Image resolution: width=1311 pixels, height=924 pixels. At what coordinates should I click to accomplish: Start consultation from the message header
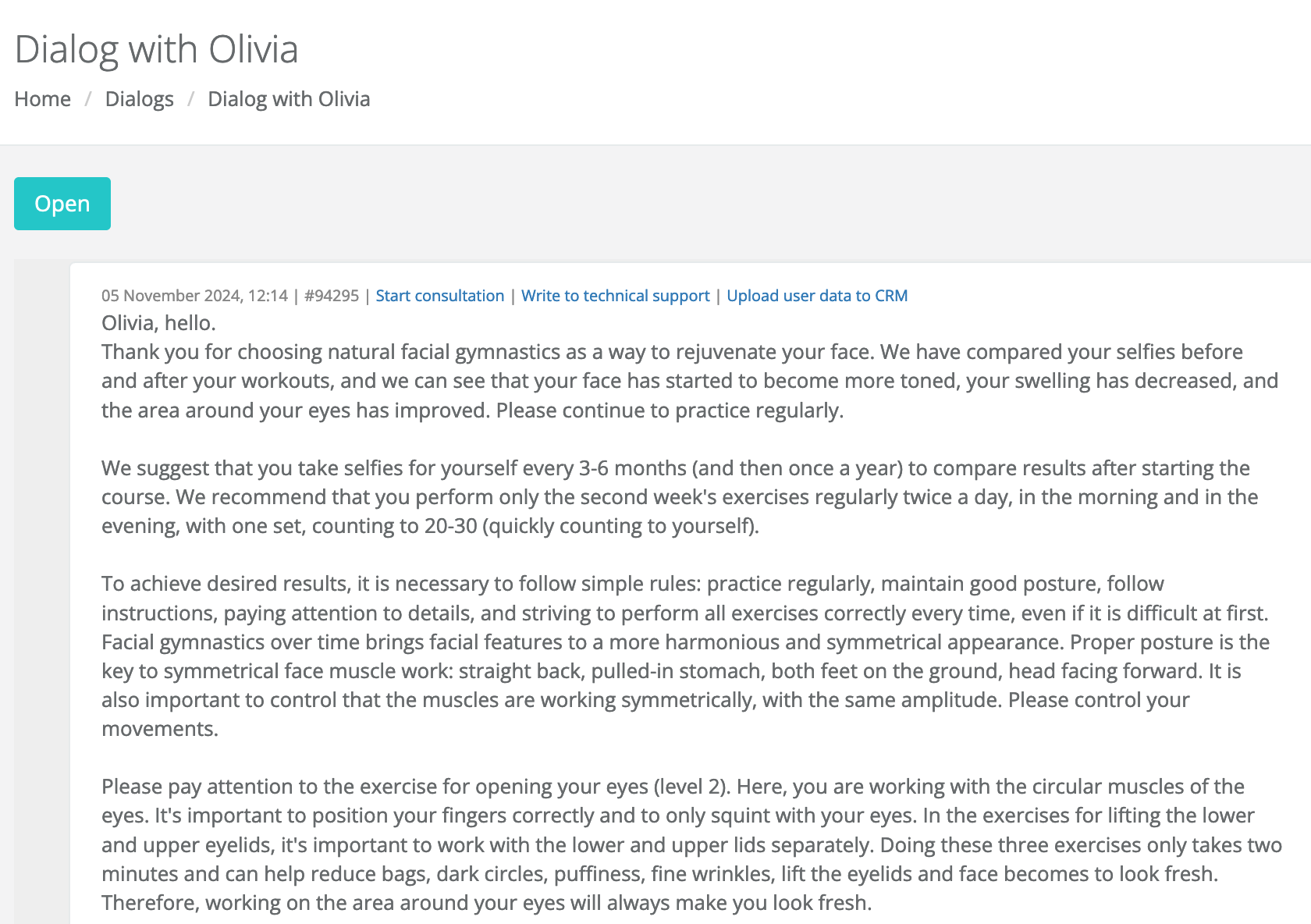click(440, 296)
